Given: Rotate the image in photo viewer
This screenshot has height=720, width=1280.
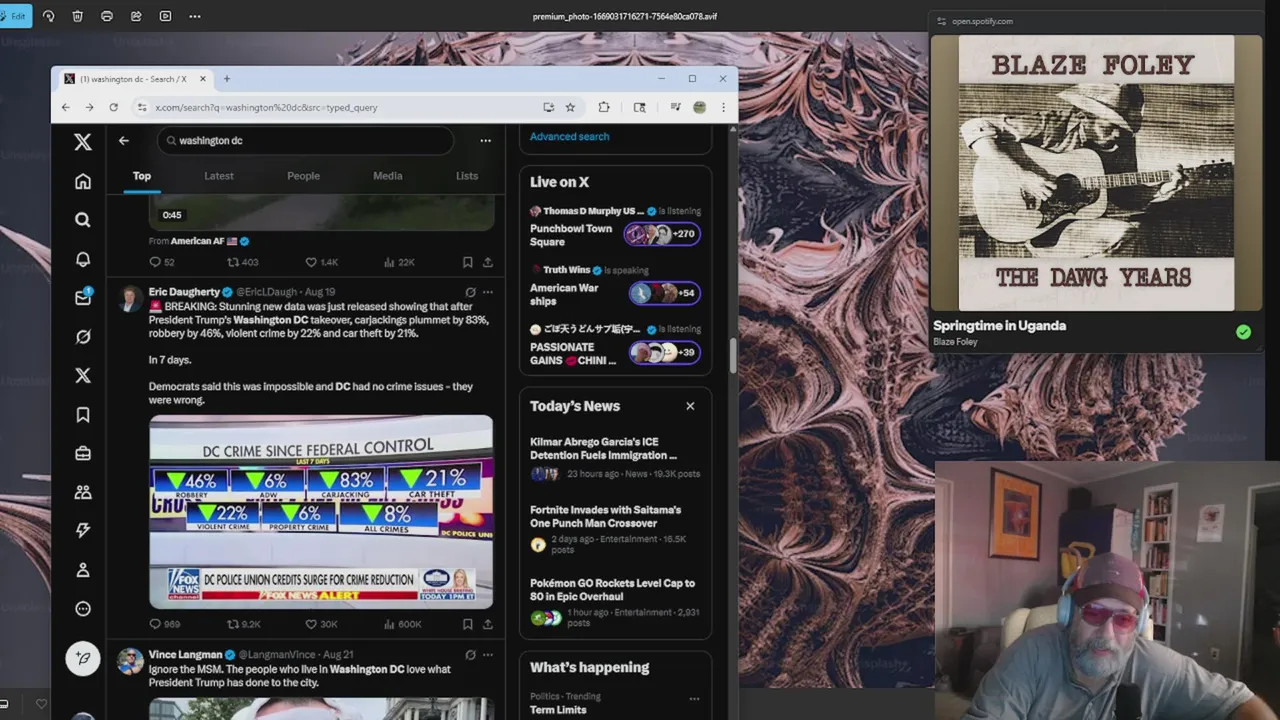Looking at the screenshot, I should (49, 16).
